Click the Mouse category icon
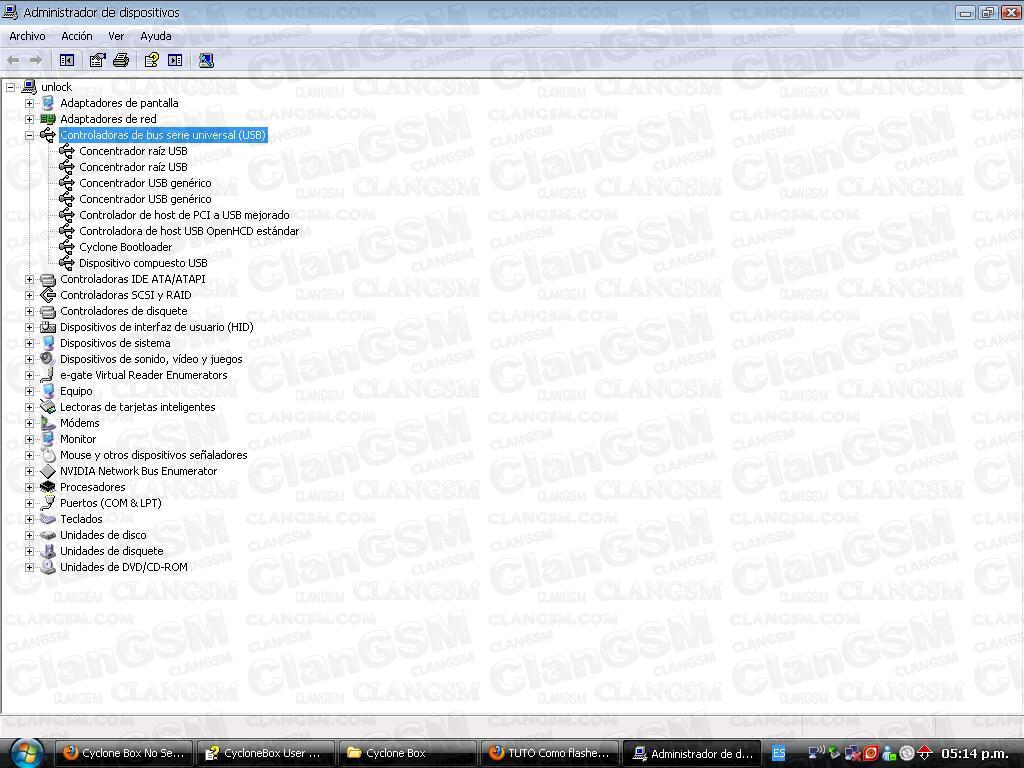The image size is (1024, 768). tap(48, 455)
